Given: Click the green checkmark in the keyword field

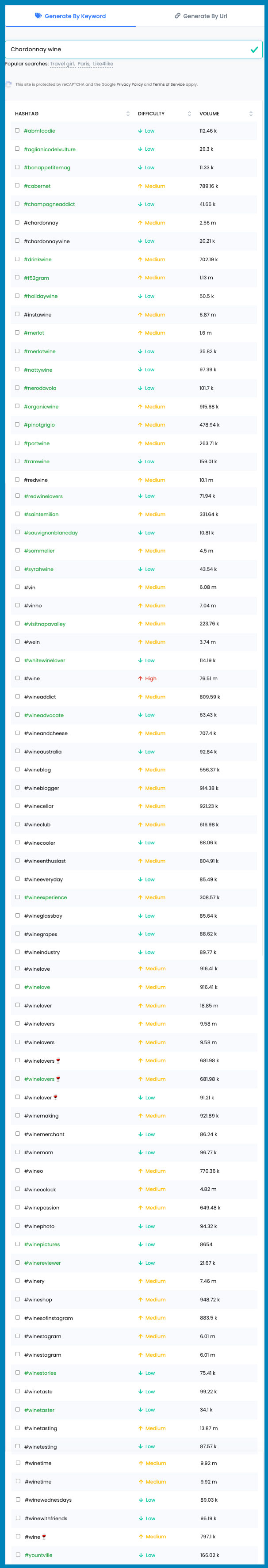Looking at the screenshot, I should click(x=254, y=50).
